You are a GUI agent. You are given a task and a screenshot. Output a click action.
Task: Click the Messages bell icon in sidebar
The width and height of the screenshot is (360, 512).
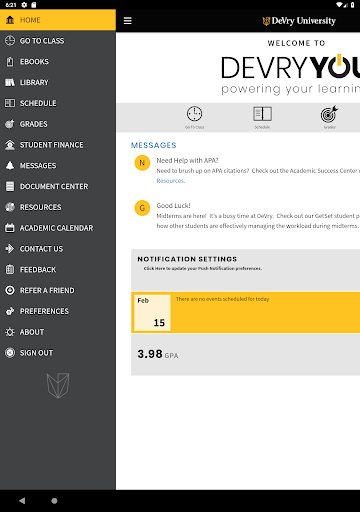pos(10,166)
